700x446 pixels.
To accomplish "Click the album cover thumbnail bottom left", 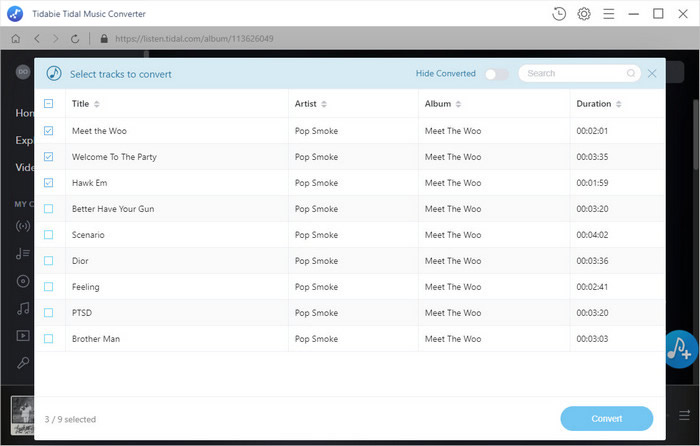I will [x=22, y=415].
